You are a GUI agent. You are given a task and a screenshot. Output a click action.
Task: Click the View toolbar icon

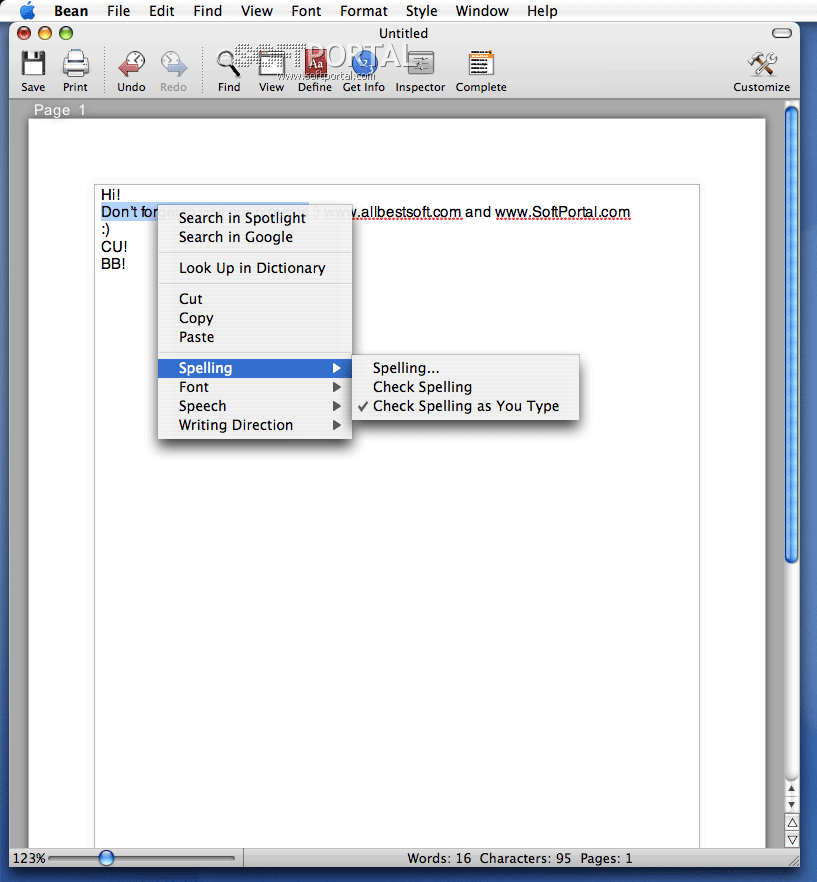pos(271,63)
